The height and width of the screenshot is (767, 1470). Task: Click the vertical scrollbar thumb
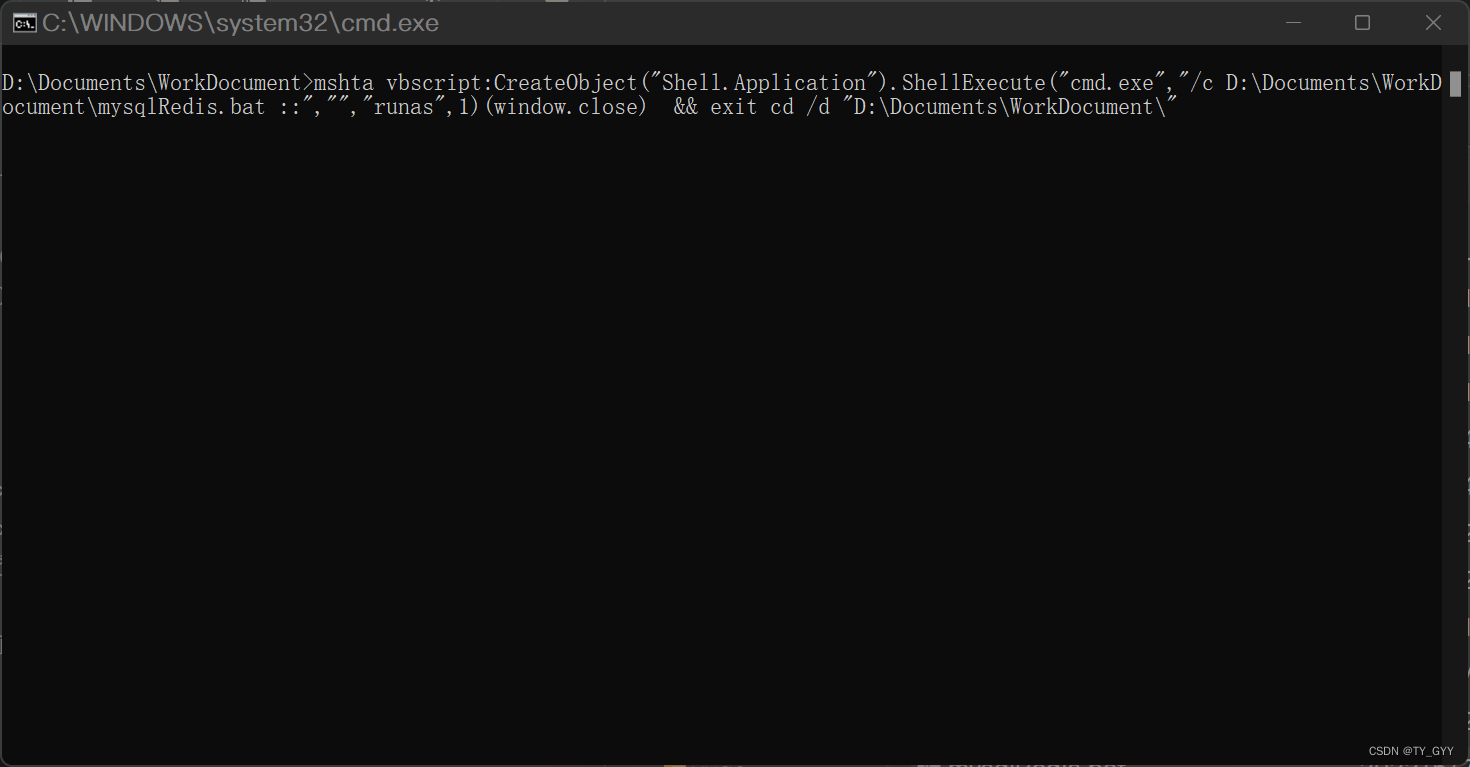pyautogui.click(x=1455, y=83)
